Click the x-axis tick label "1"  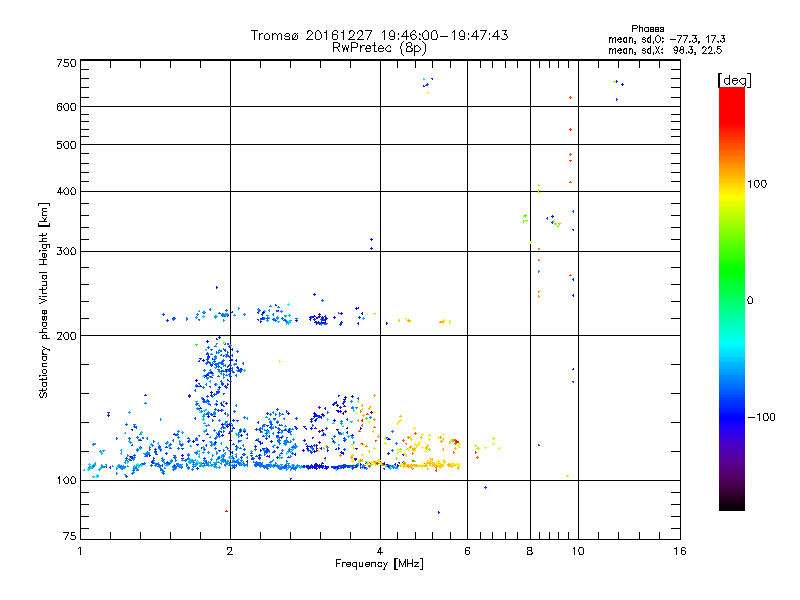click(x=81, y=551)
